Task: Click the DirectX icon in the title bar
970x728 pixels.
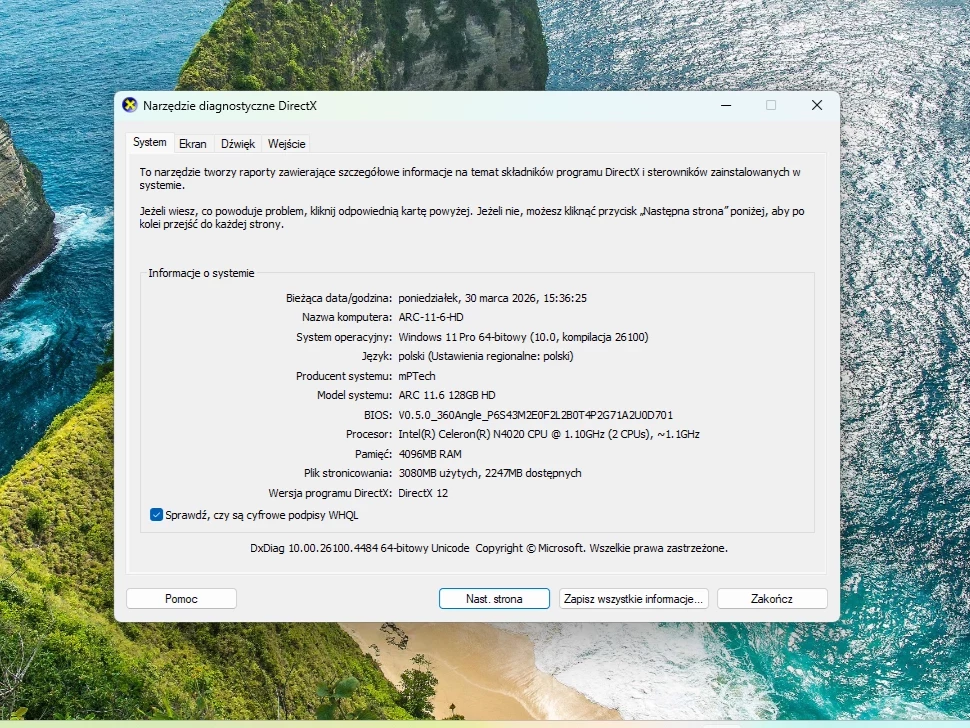Action: pyautogui.click(x=128, y=104)
